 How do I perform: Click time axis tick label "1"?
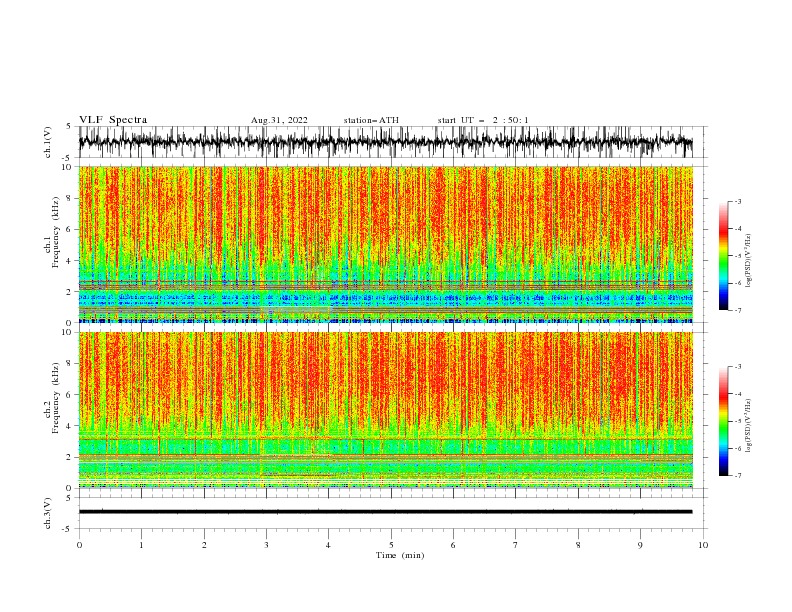141,545
